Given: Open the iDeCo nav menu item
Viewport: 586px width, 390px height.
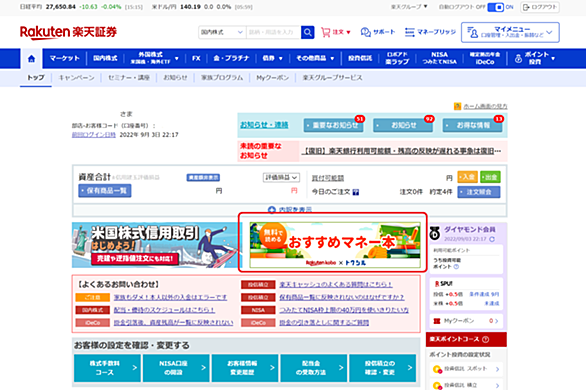Looking at the screenshot, I should [x=485, y=58].
